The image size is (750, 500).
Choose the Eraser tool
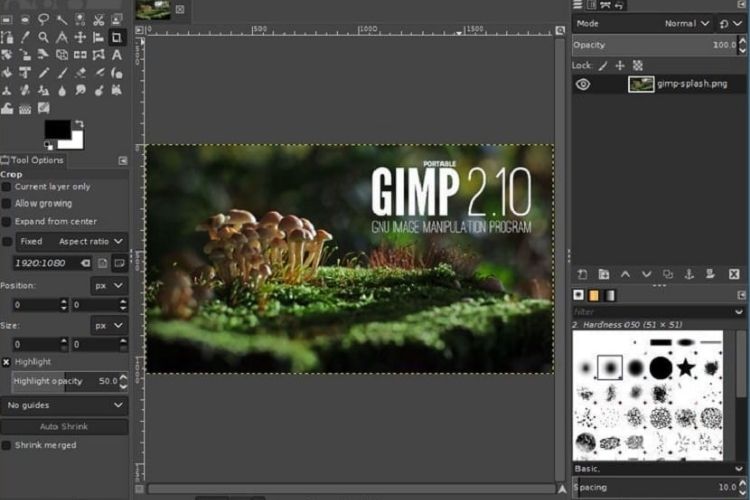(80, 73)
